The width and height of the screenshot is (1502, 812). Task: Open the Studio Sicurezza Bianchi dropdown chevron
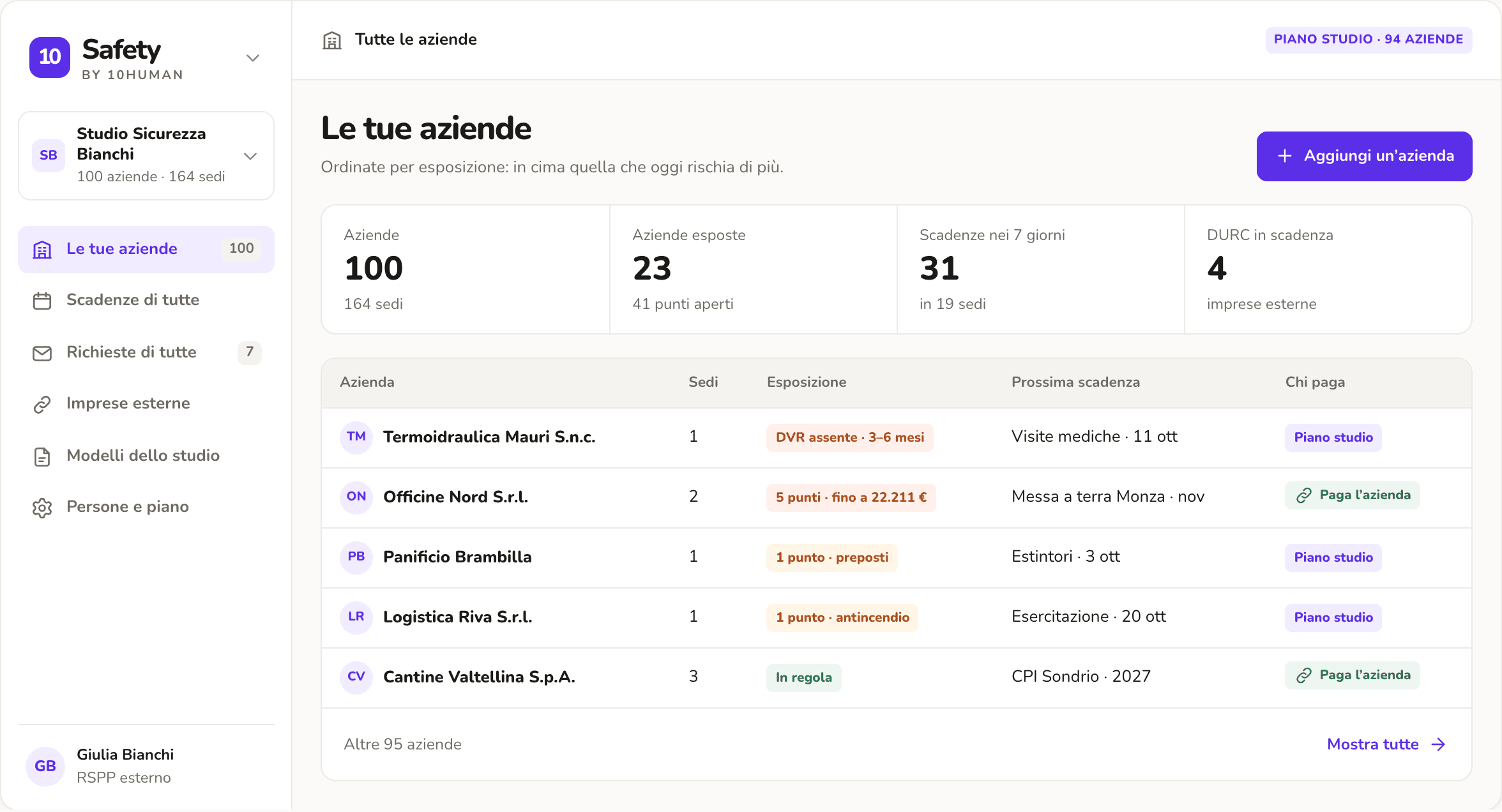(250, 156)
